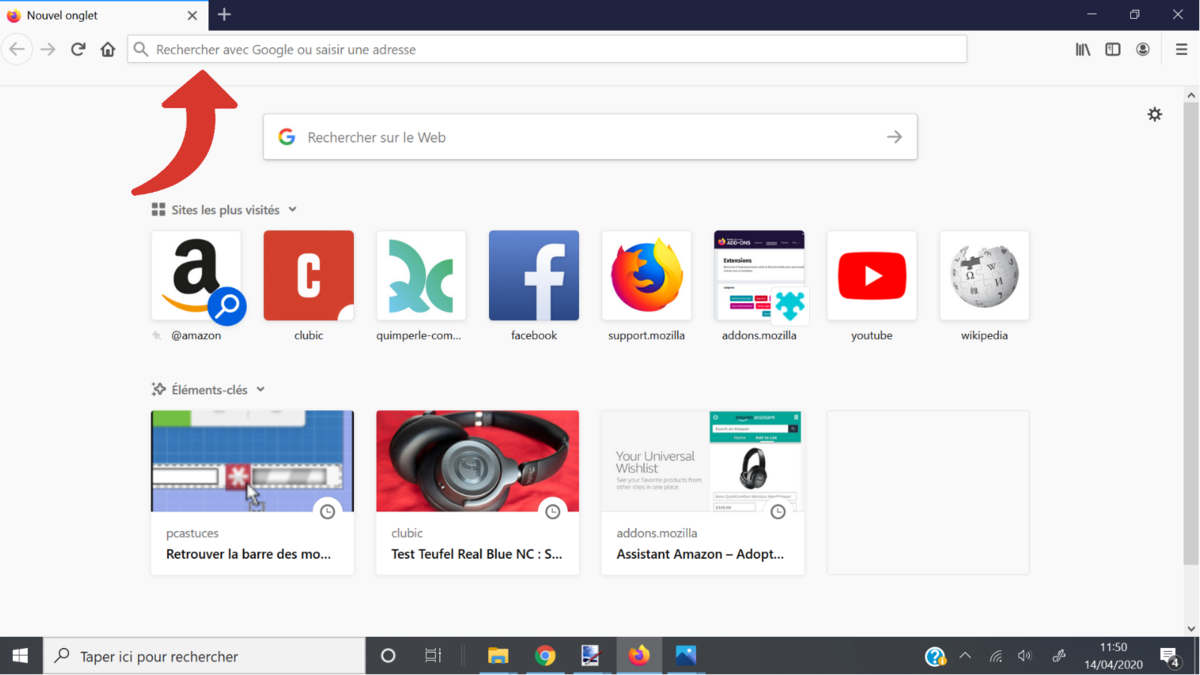Open Task View in taskbar

[433, 656]
